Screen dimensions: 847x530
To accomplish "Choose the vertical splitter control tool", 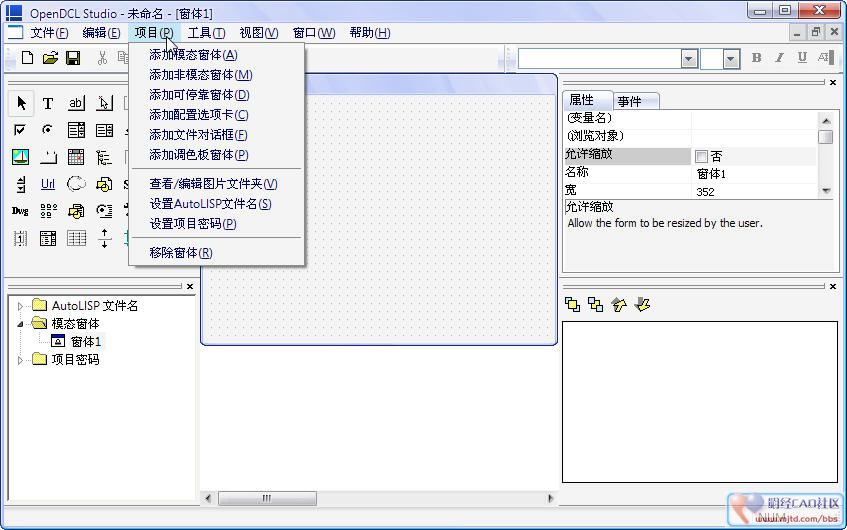I will point(104,238).
